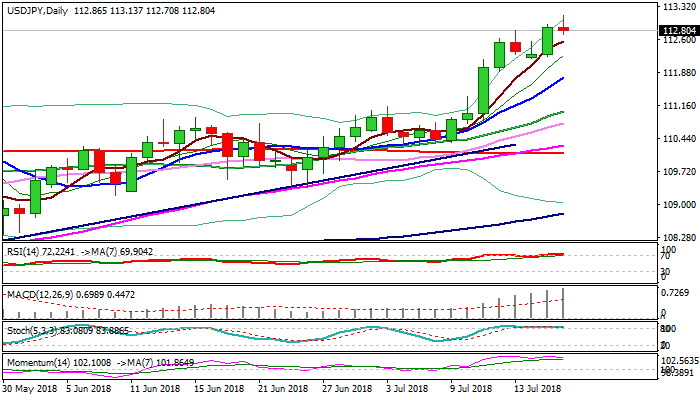Screen dimensions: 700x400
Task: Click the 13 Jul 2018 date label
Action: [538, 387]
